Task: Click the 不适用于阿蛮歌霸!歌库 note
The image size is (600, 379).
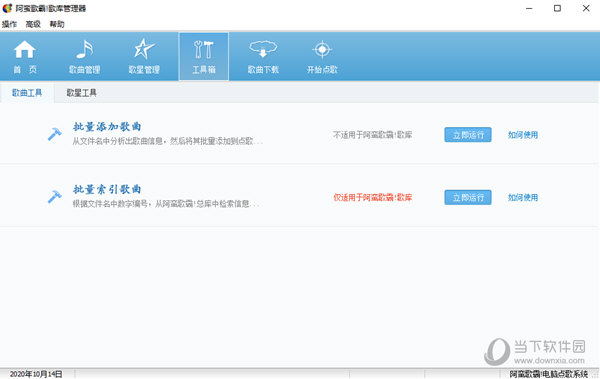Action: (x=372, y=135)
